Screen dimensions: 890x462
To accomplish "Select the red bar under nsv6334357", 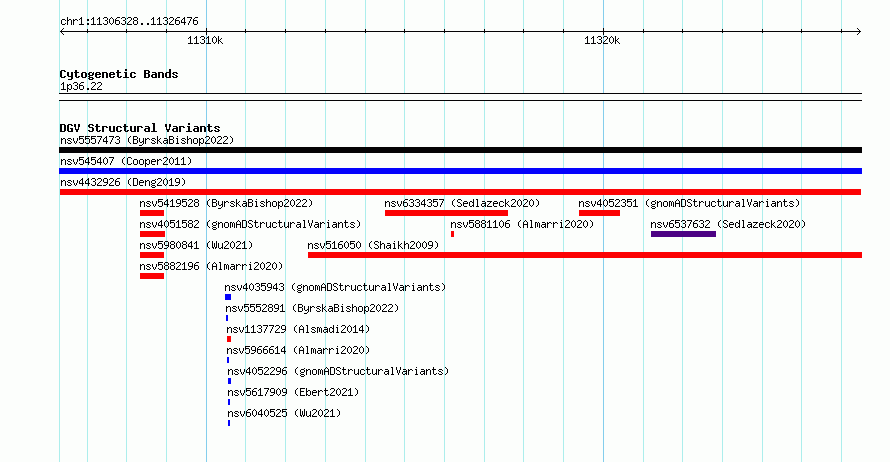I will coord(446,213).
